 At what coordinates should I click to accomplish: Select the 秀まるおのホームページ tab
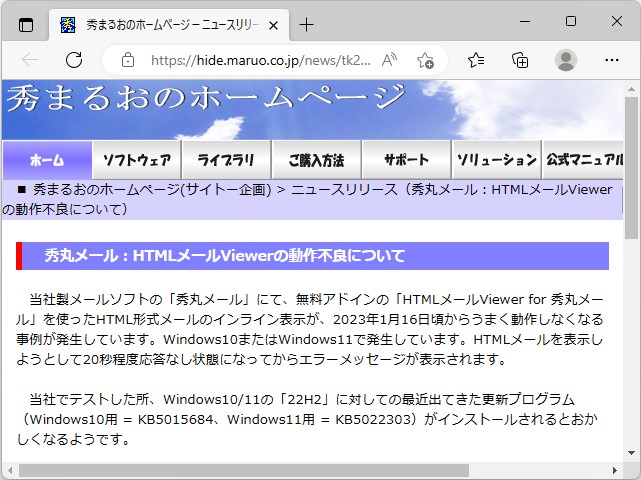(x=169, y=25)
